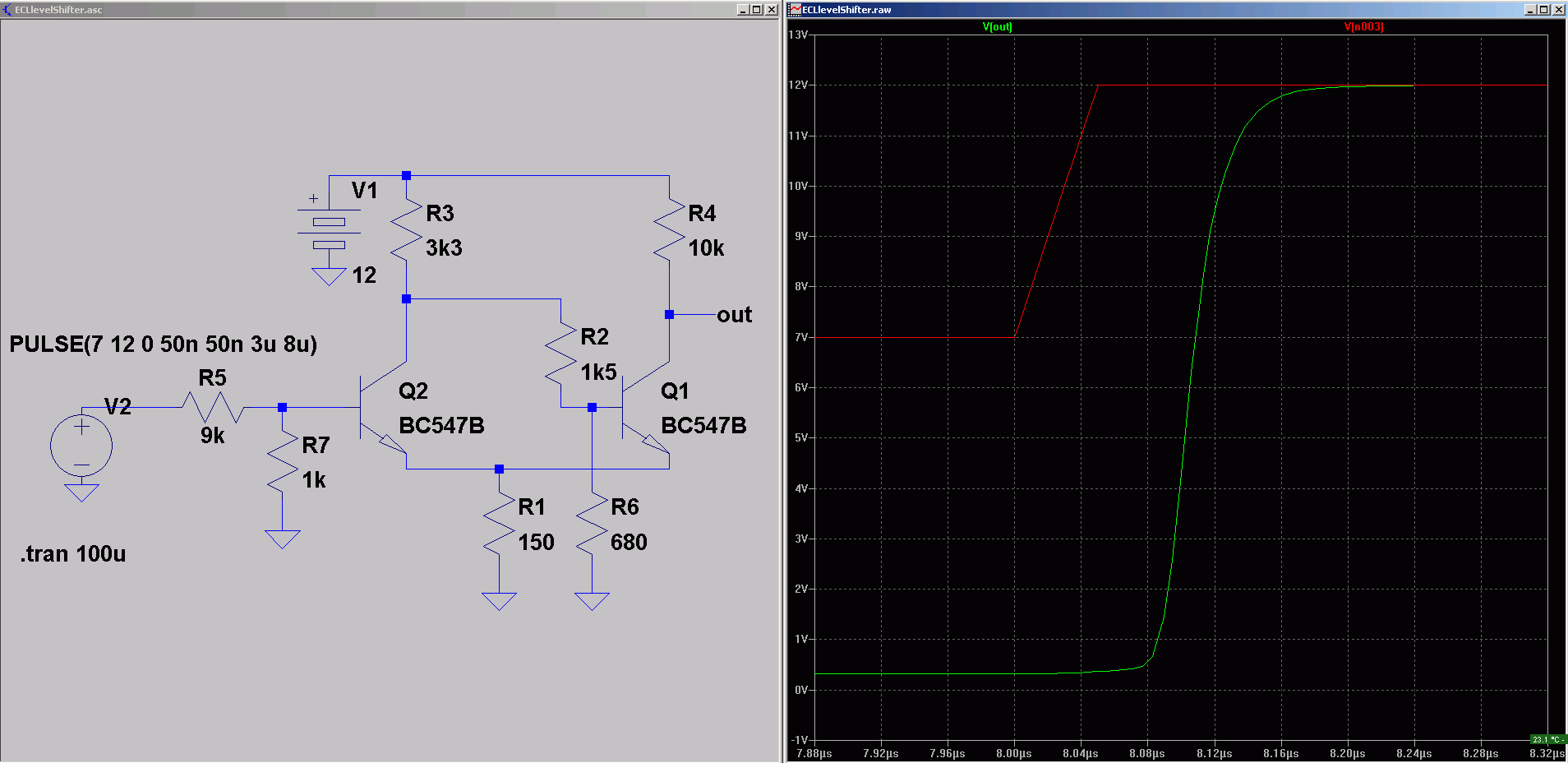Click the "out" net label

pos(734,315)
